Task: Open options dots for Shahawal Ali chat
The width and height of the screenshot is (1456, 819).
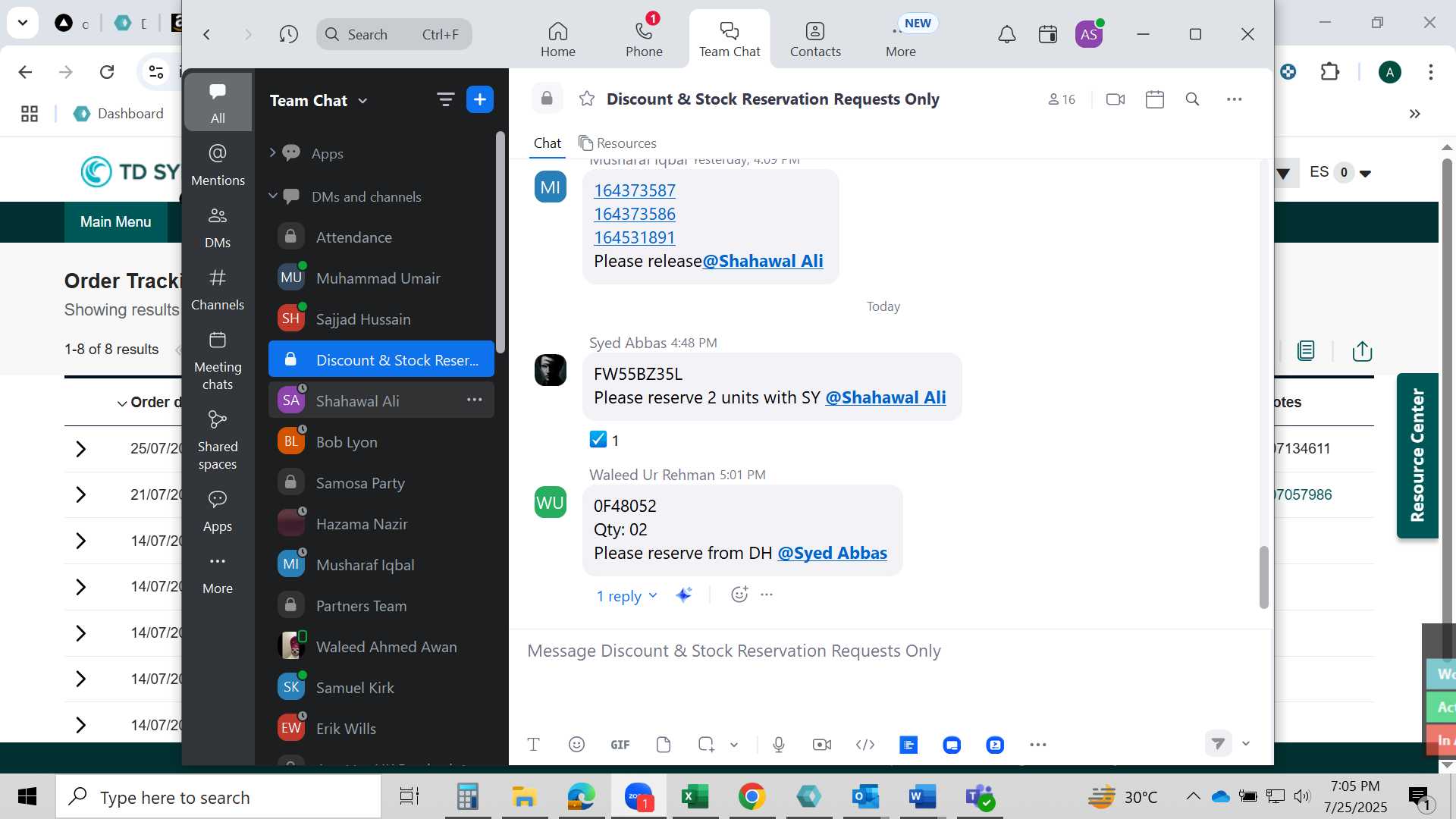Action: coord(475,400)
